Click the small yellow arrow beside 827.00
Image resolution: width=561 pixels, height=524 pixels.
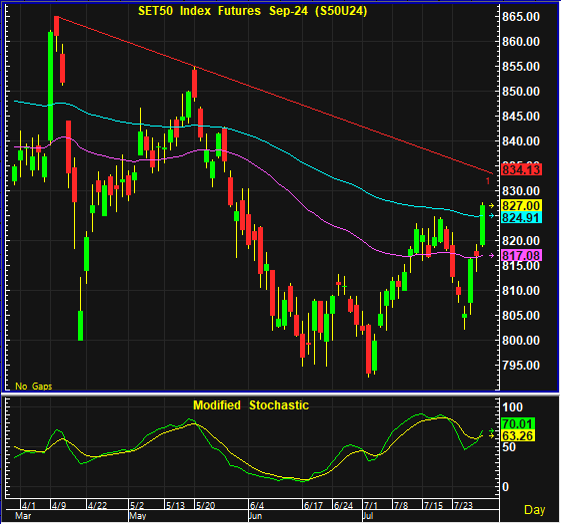click(492, 206)
